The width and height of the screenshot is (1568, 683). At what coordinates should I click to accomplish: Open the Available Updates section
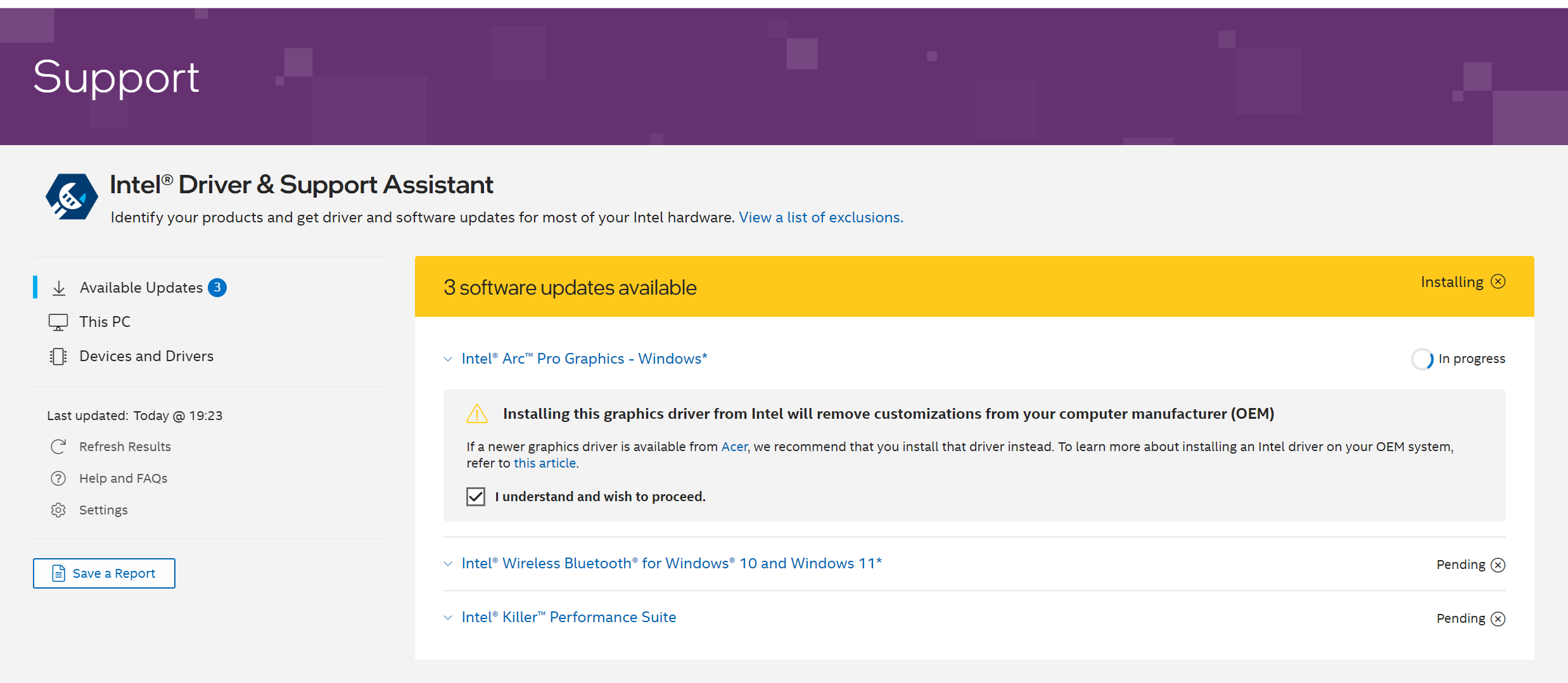point(141,288)
